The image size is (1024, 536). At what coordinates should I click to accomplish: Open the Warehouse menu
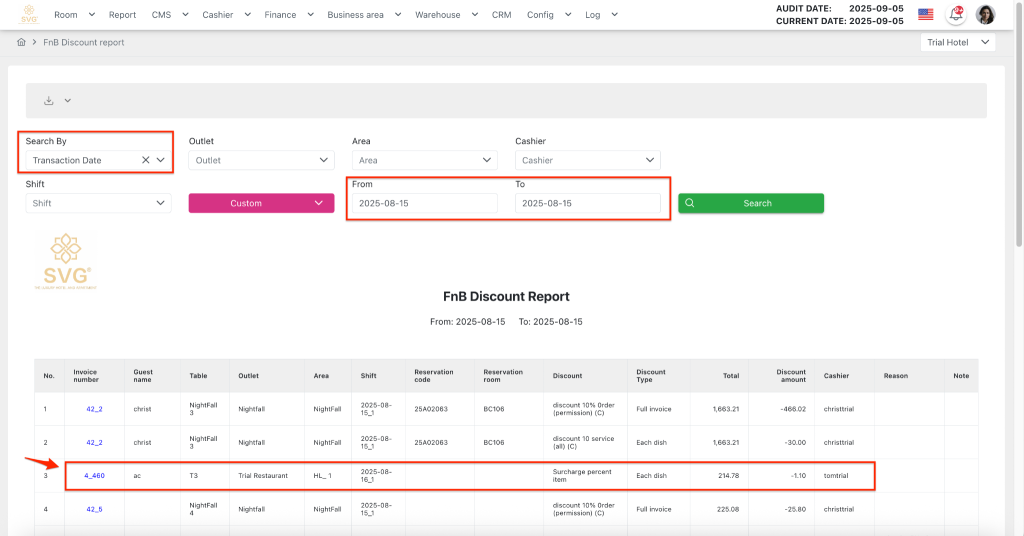coord(444,15)
